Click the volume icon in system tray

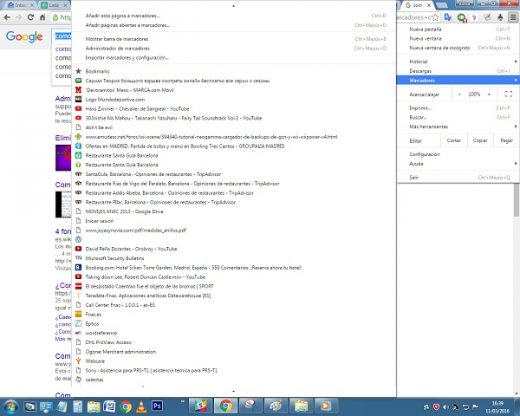pyautogui.click(x=445, y=407)
